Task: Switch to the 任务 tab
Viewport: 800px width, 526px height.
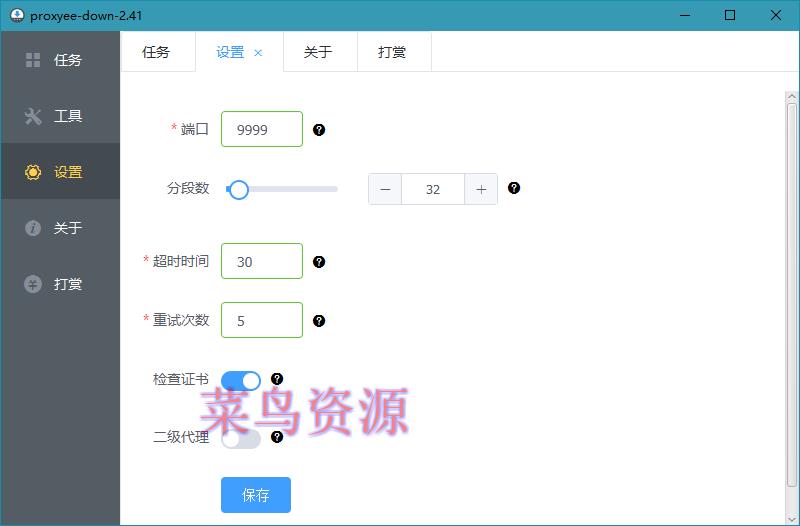Action: tap(158, 52)
